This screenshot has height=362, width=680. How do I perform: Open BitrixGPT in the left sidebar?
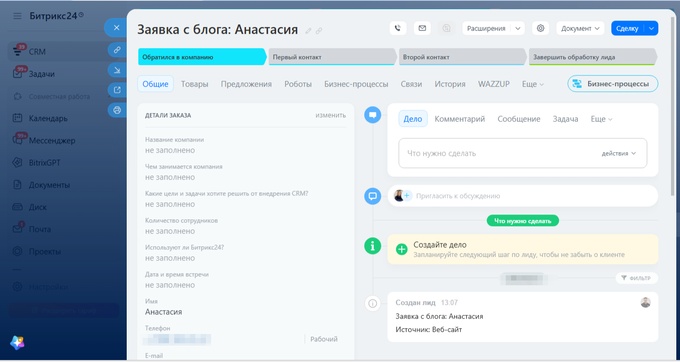coord(44,163)
